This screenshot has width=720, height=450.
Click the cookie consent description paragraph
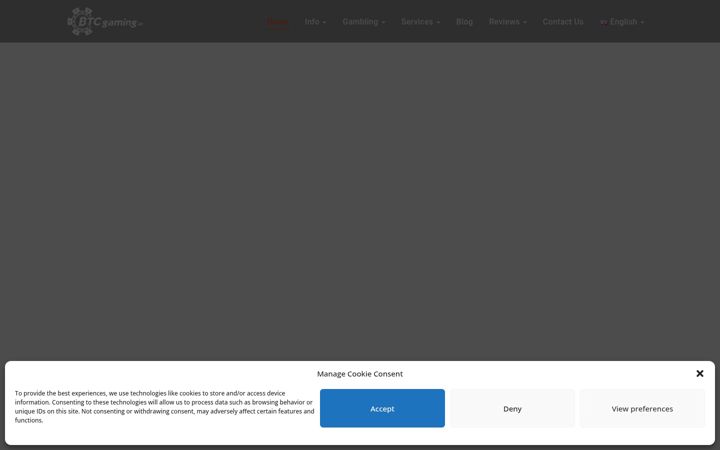click(x=164, y=406)
